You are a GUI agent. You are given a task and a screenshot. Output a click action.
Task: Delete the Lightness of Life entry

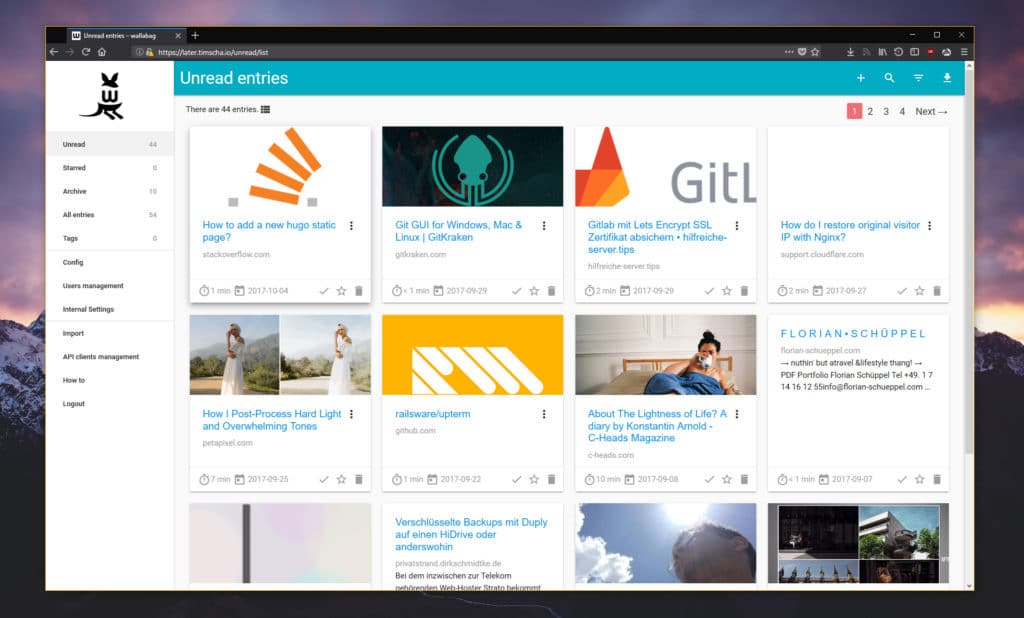[x=744, y=480]
